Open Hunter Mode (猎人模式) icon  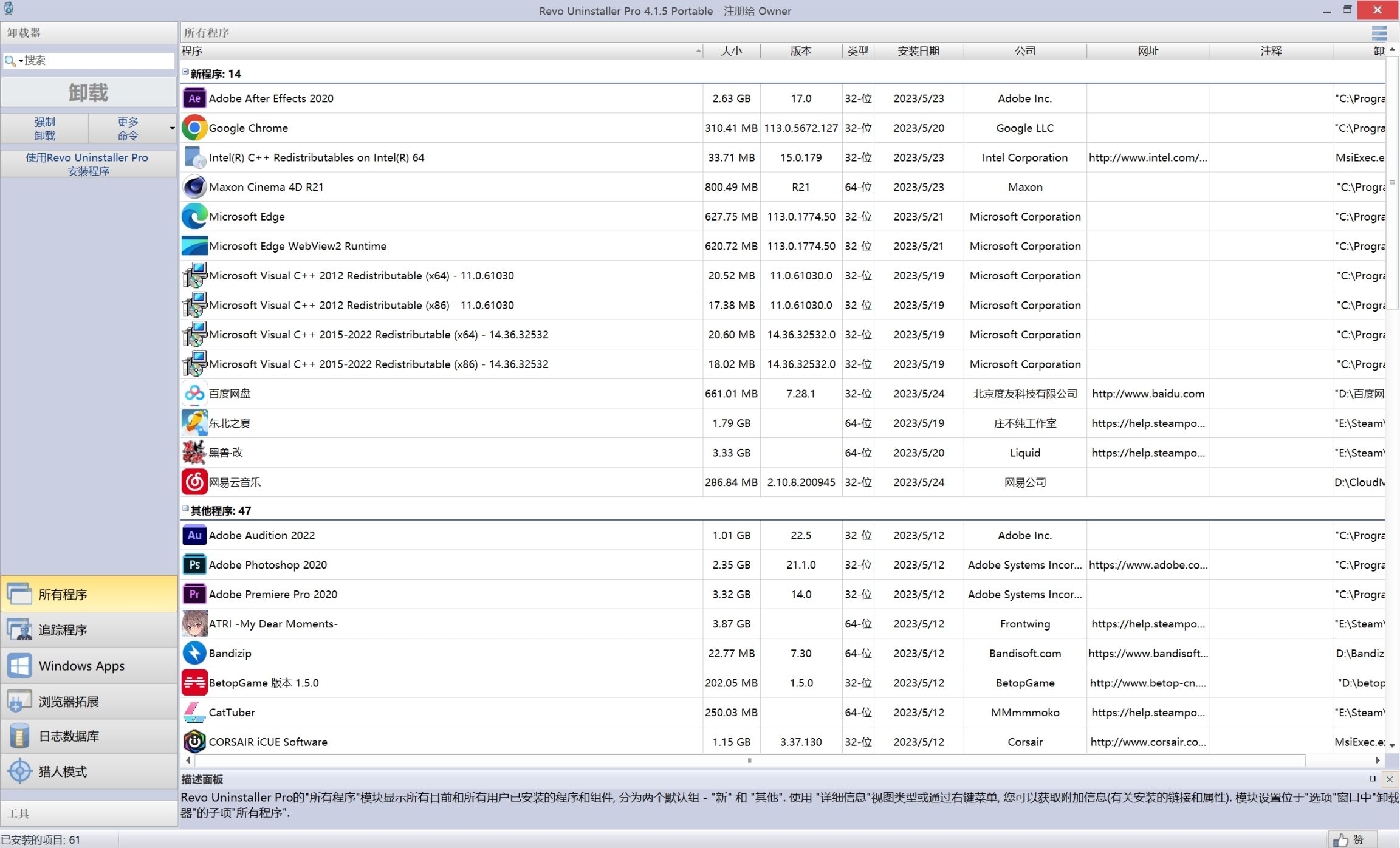tap(19, 771)
